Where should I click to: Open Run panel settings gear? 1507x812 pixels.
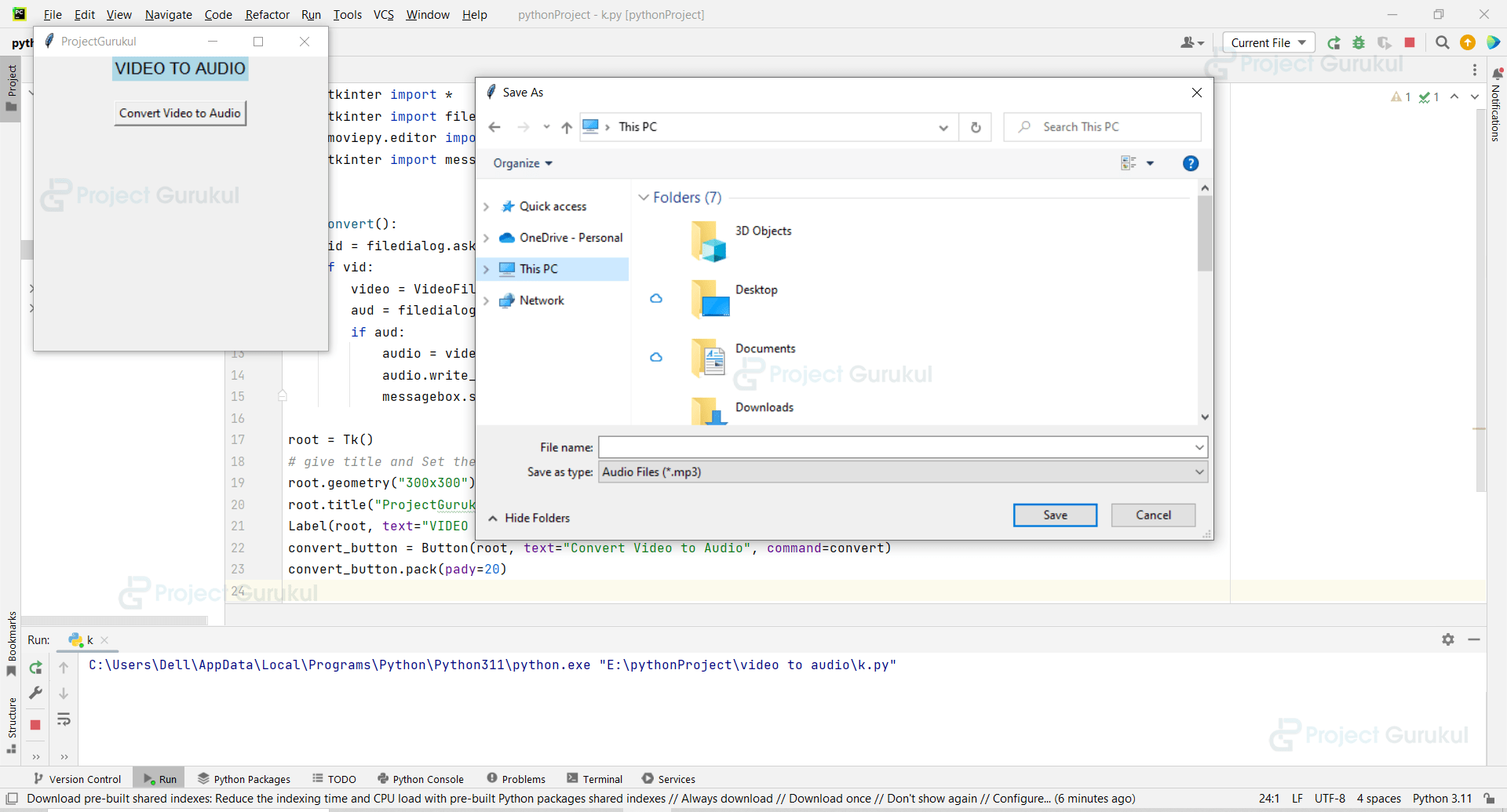coord(1448,640)
